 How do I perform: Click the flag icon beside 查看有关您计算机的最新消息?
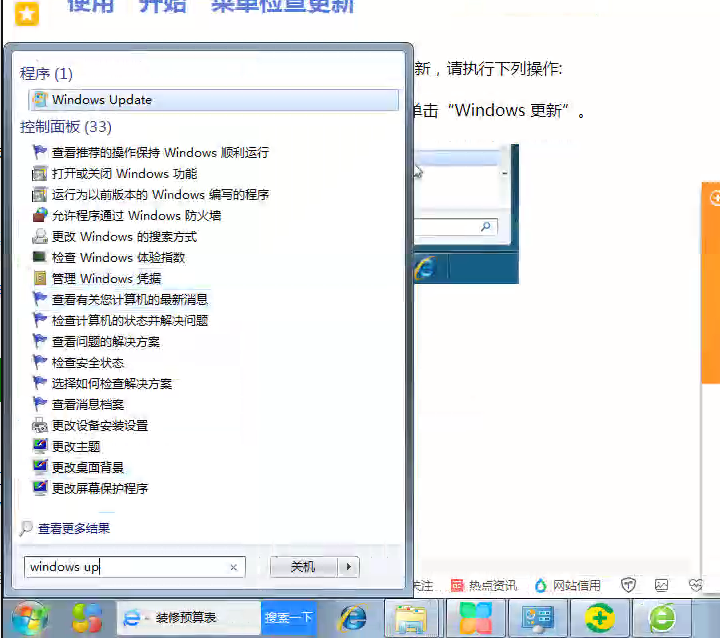point(39,299)
